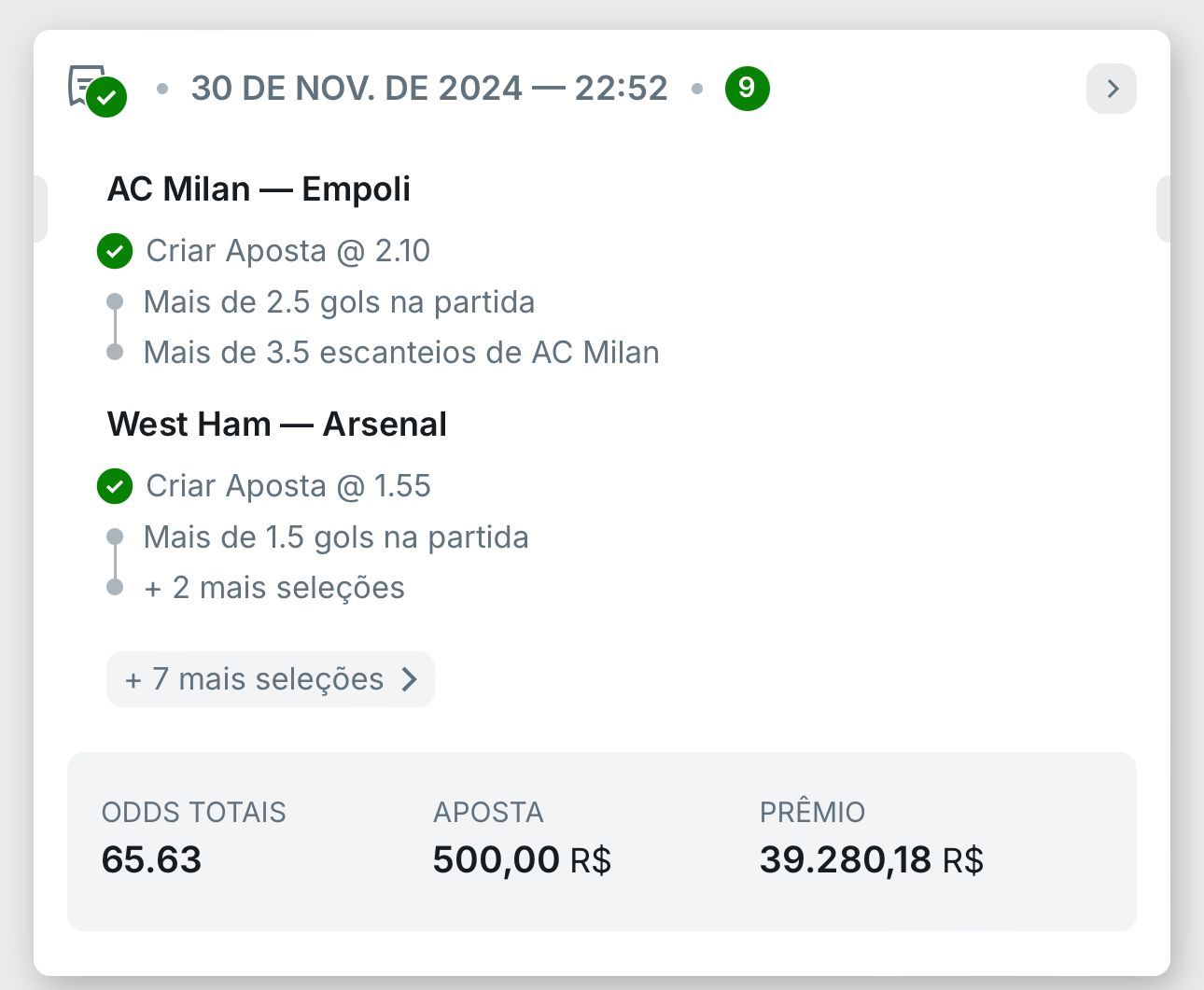The height and width of the screenshot is (990, 1204).
Task: Click the green badge showing 9 selections
Action: click(x=747, y=89)
